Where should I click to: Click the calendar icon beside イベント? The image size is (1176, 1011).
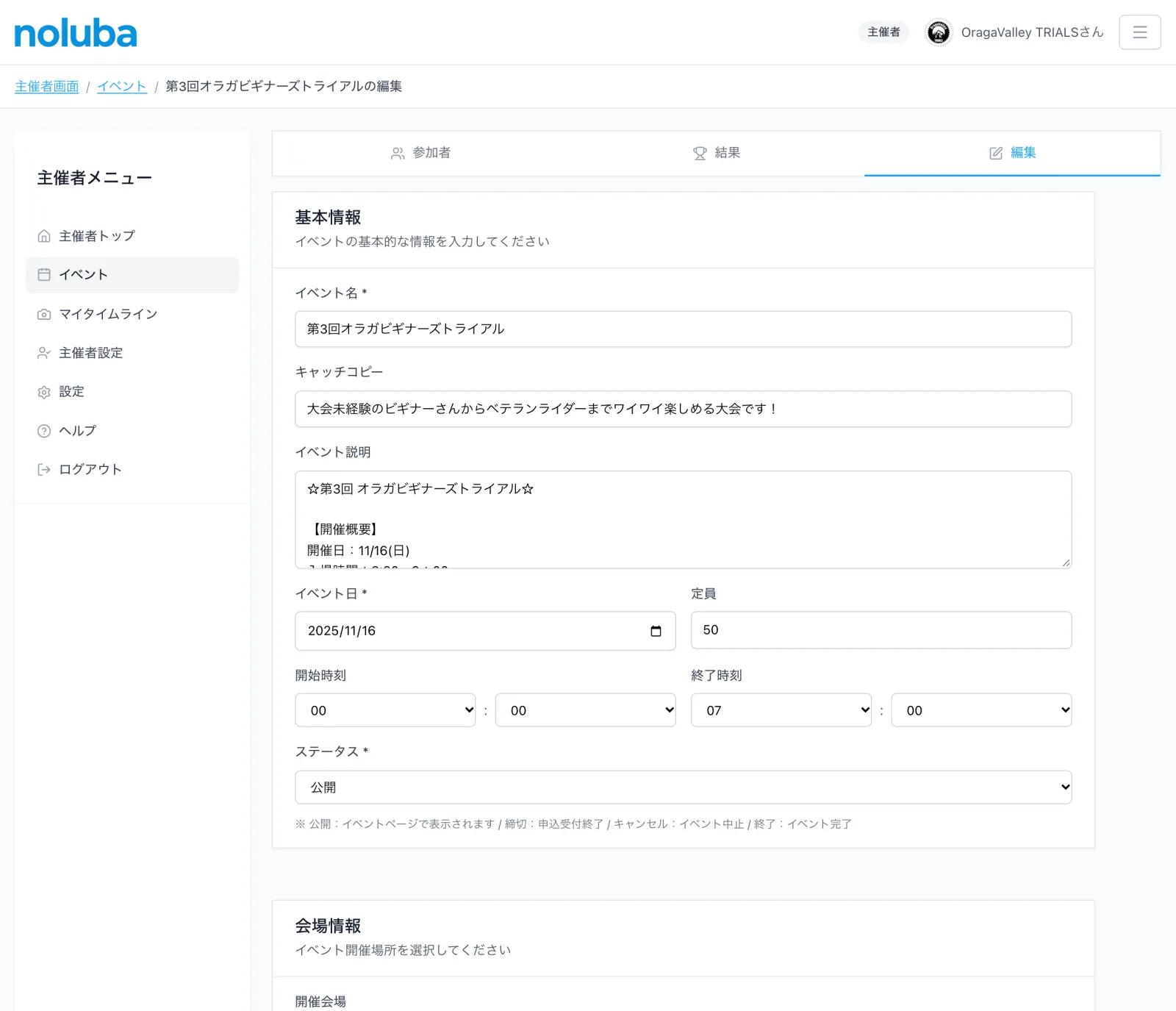tap(44, 274)
